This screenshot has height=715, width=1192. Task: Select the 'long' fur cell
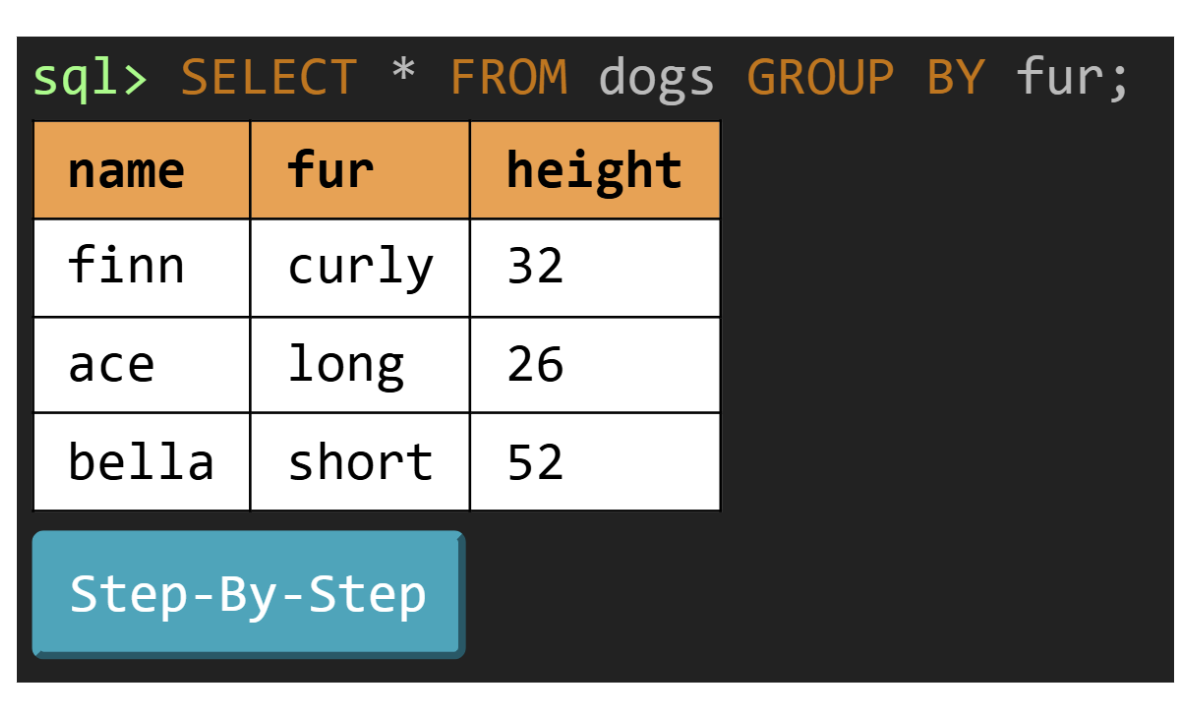tap(346, 365)
